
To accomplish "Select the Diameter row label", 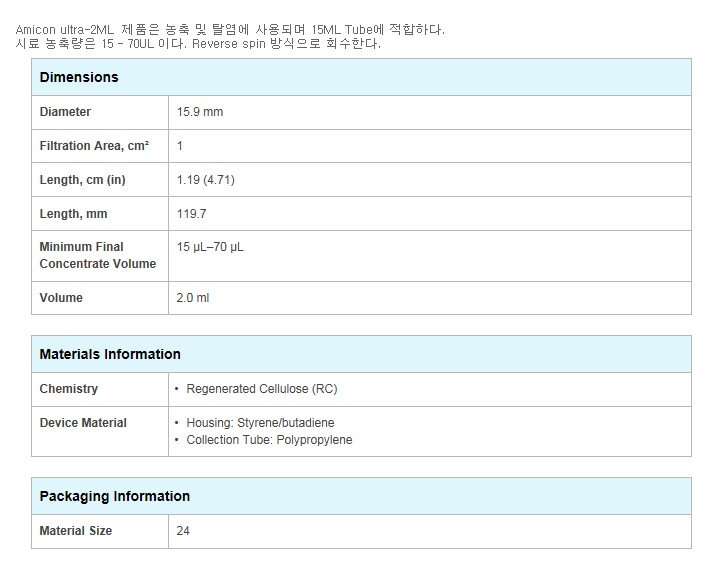I will pos(65,112).
